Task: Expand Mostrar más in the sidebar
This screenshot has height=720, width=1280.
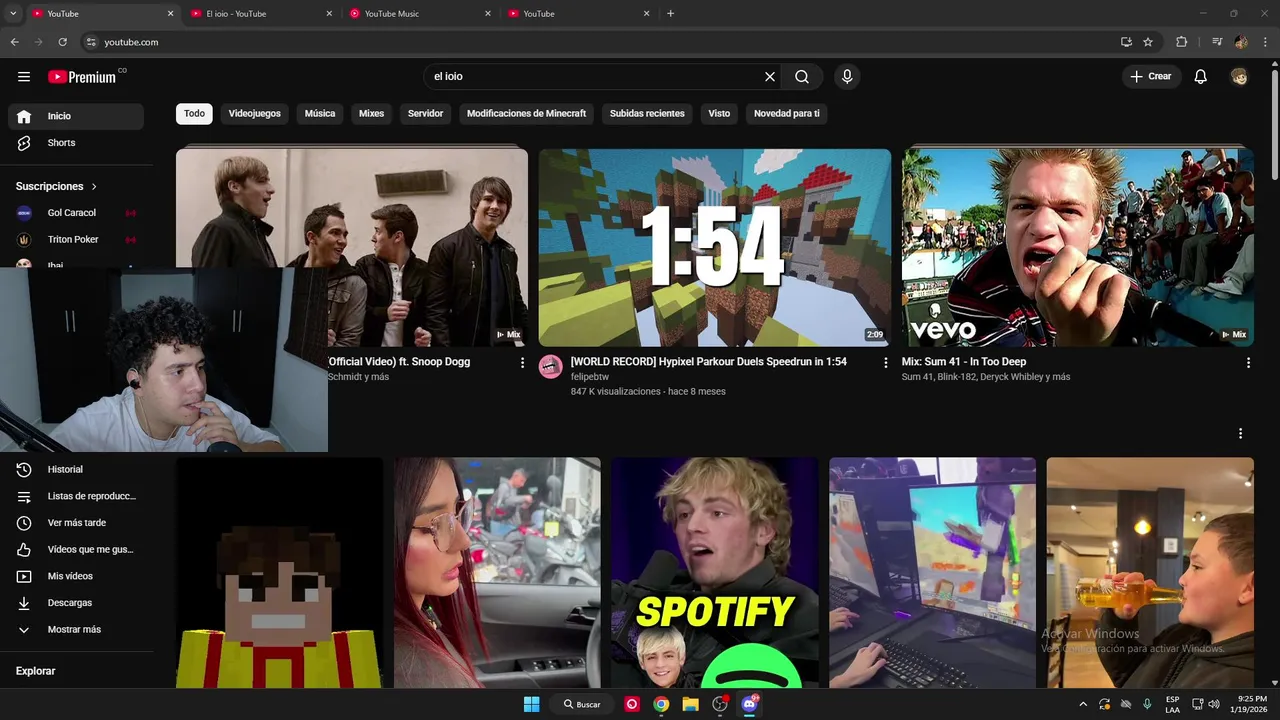Action: click(76, 630)
